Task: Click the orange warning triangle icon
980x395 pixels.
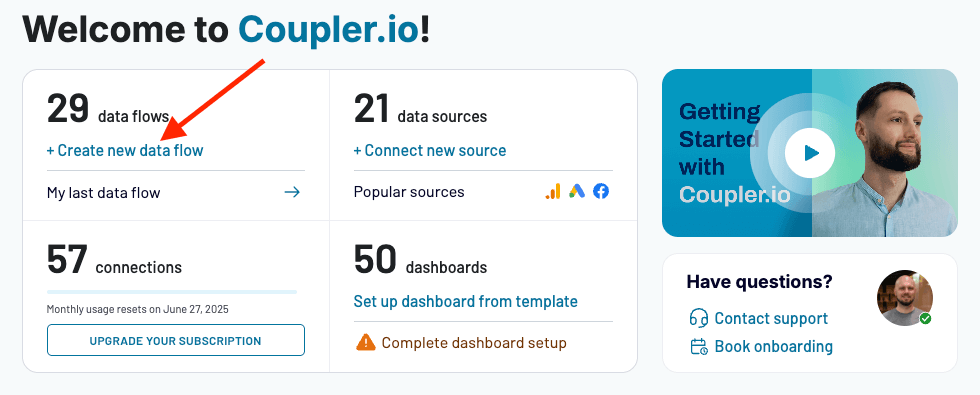Action: (366, 342)
